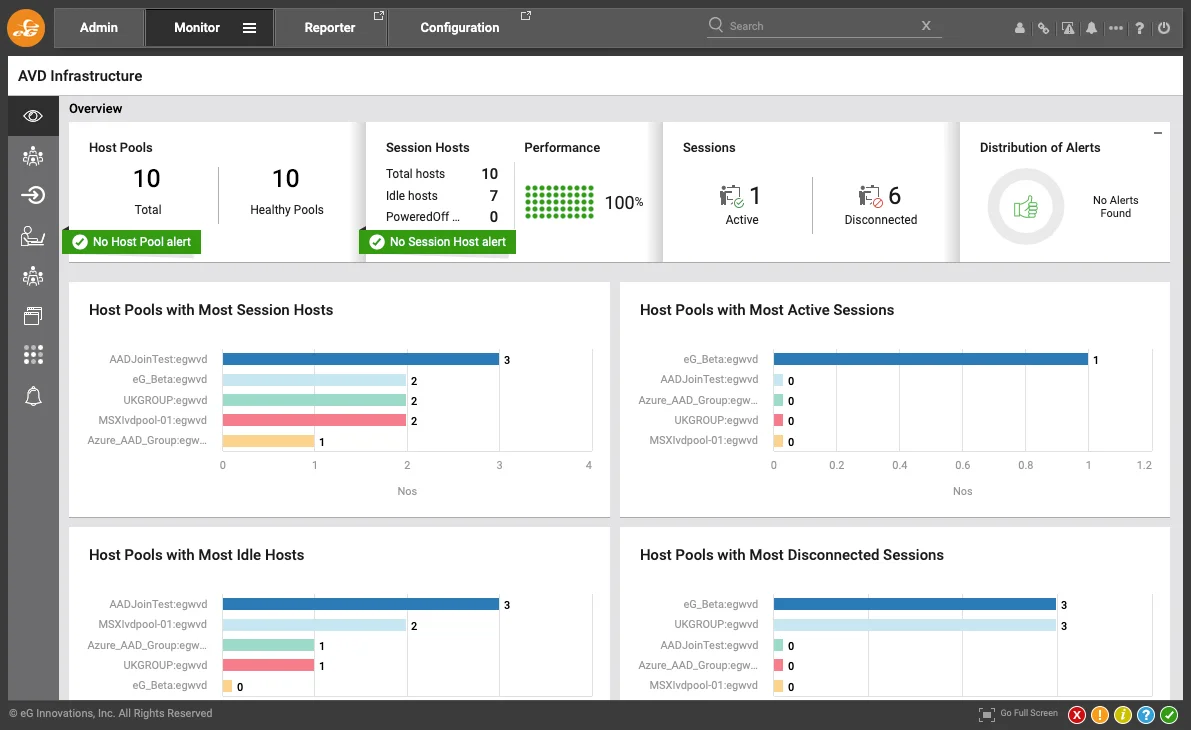Open the notification bell in top header
The image size is (1191, 730).
coord(1091,28)
